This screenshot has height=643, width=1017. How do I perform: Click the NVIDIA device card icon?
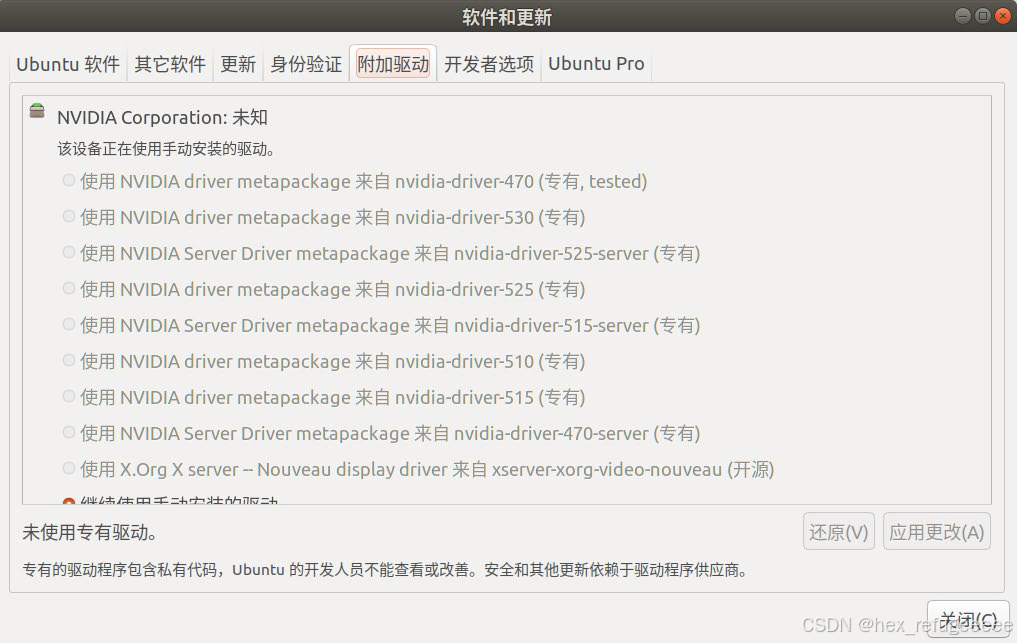(x=37, y=111)
